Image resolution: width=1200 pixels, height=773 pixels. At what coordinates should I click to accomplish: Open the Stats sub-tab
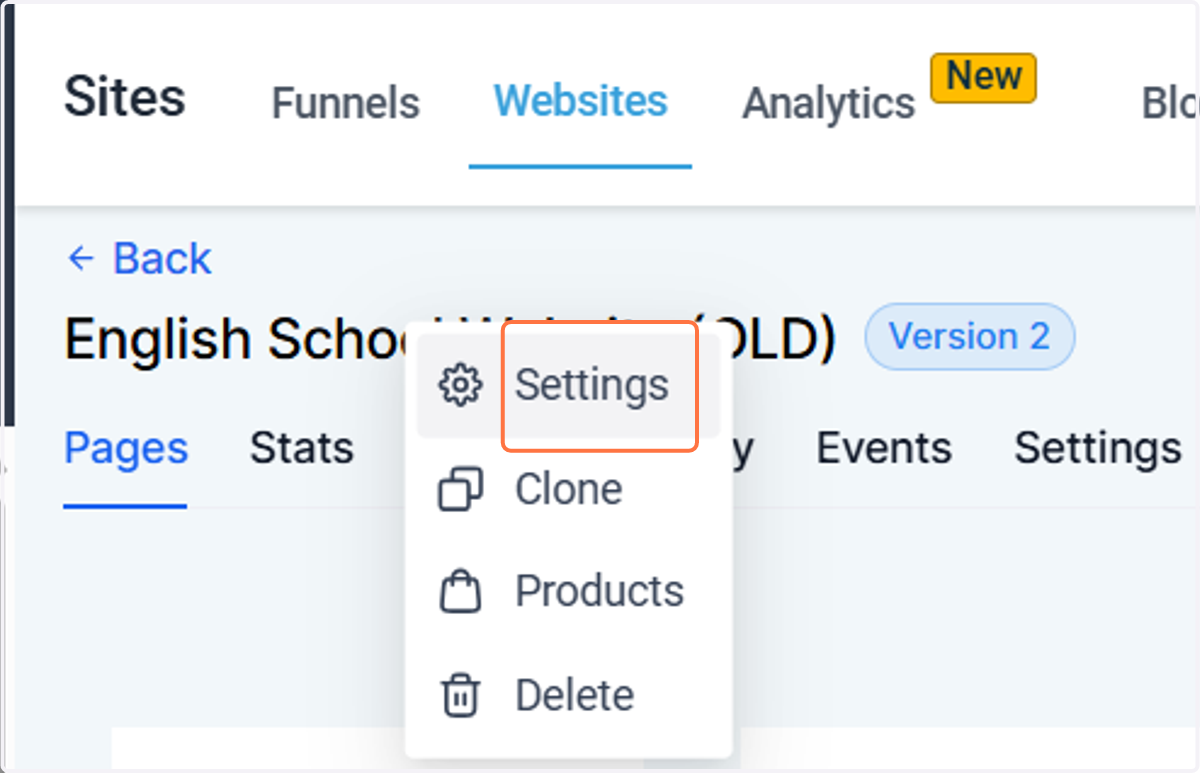[302, 449]
